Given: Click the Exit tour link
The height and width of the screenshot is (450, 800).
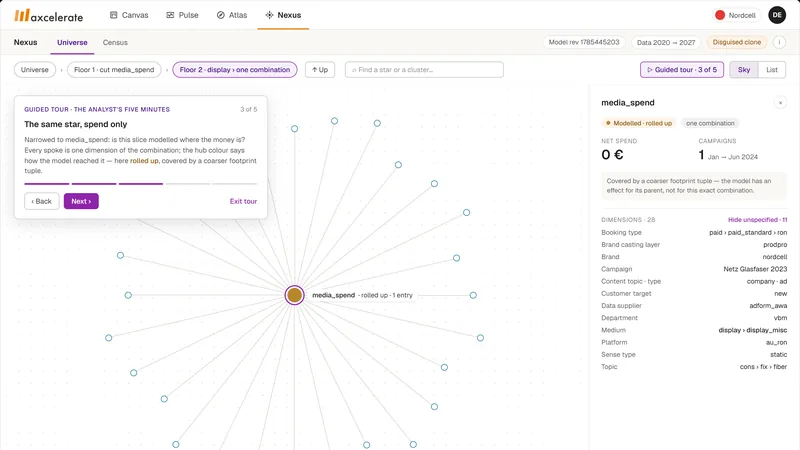Looking at the screenshot, I should point(243,202).
